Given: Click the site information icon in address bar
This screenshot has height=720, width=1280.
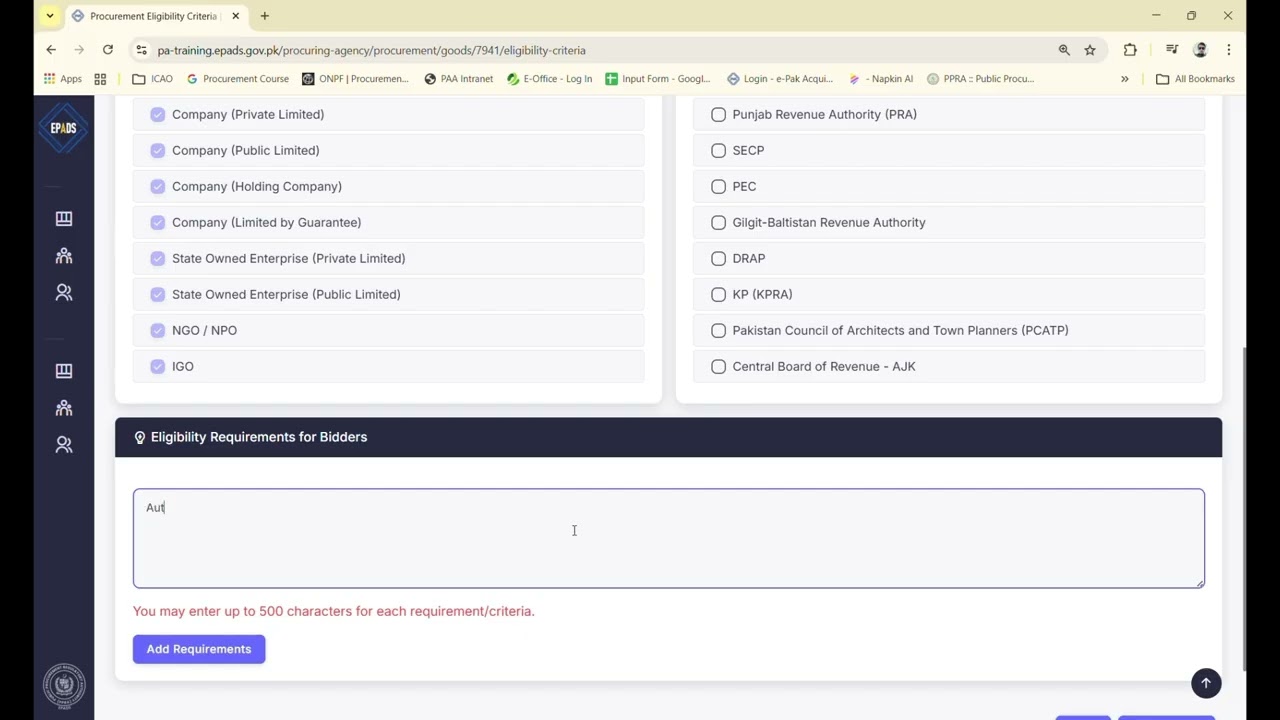Looking at the screenshot, I should (142, 50).
